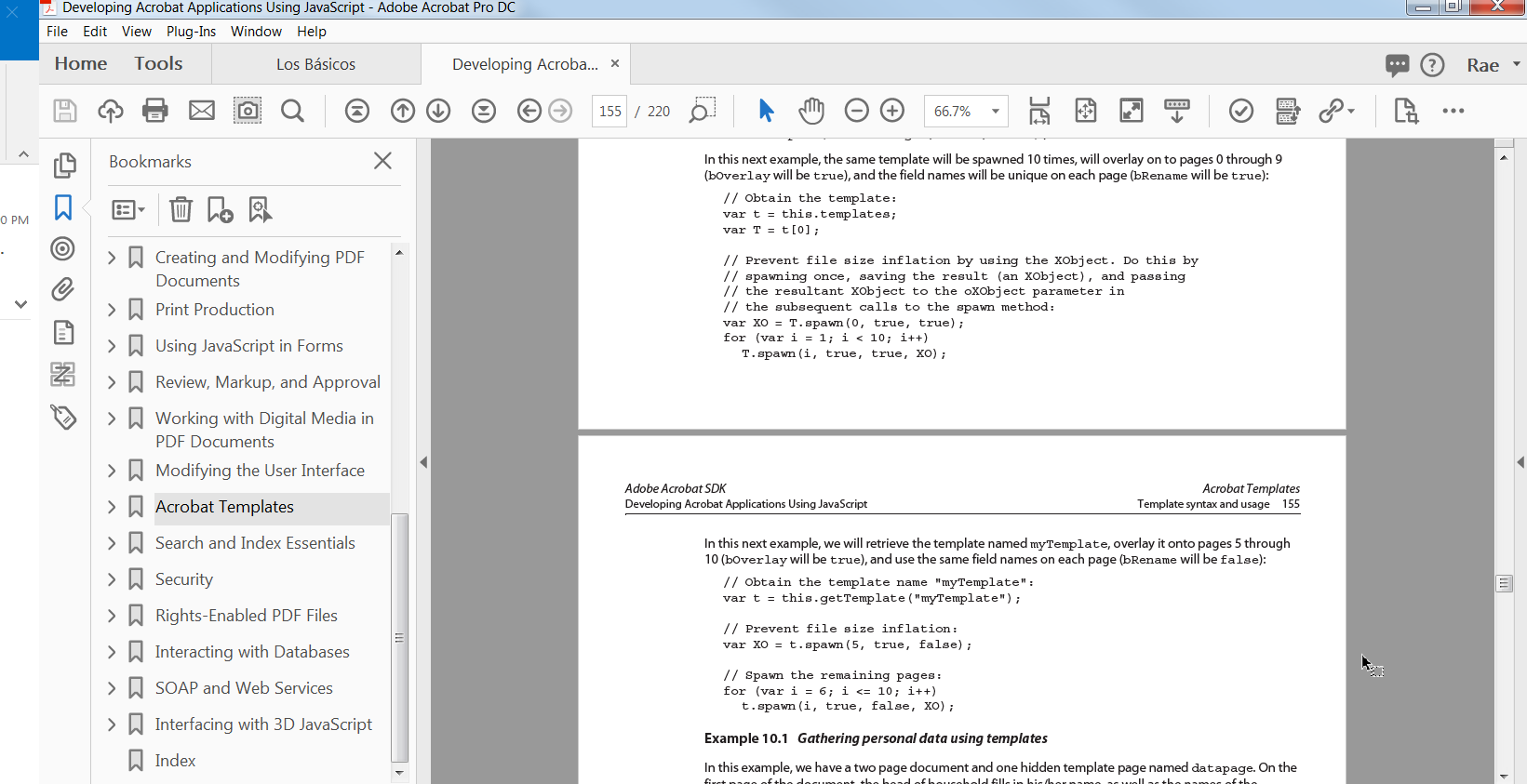The height and width of the screenshot is (784, 1527).
Task: Open the find text magnifier
Action: [x=293, y=112]
